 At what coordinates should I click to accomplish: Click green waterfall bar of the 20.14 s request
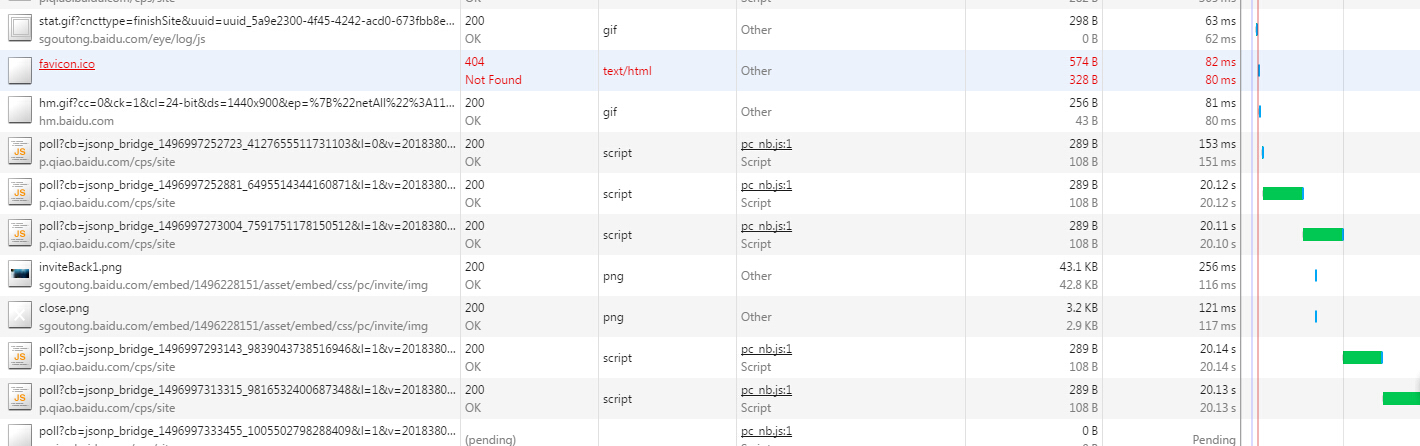[1363, 357]
